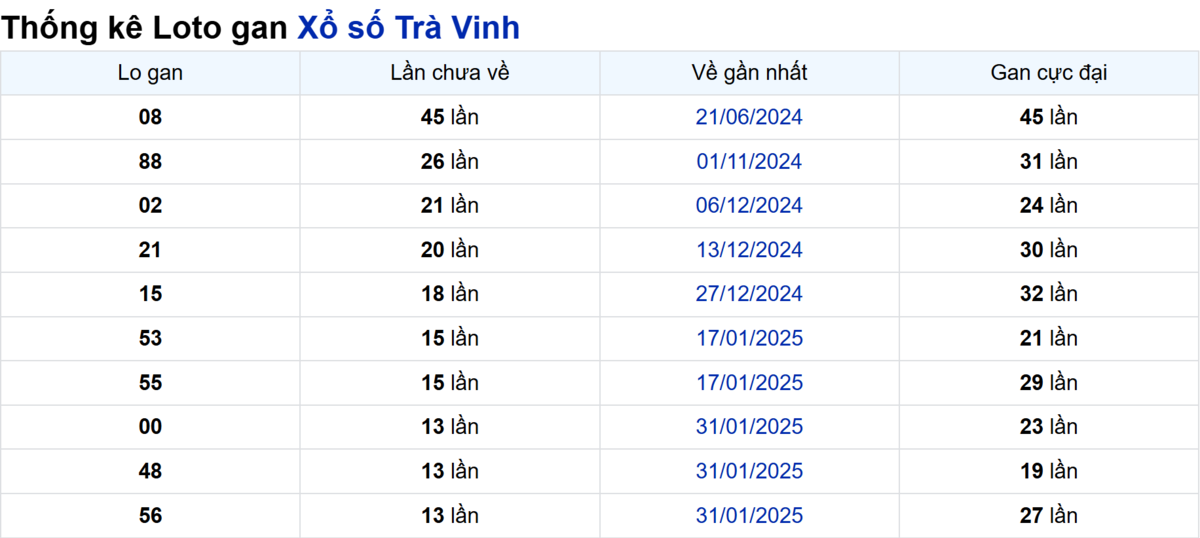Click 15 lần in row 53
Image resolution: width=1200 pixels, height=538 pixels.
[x=450, y=338]
